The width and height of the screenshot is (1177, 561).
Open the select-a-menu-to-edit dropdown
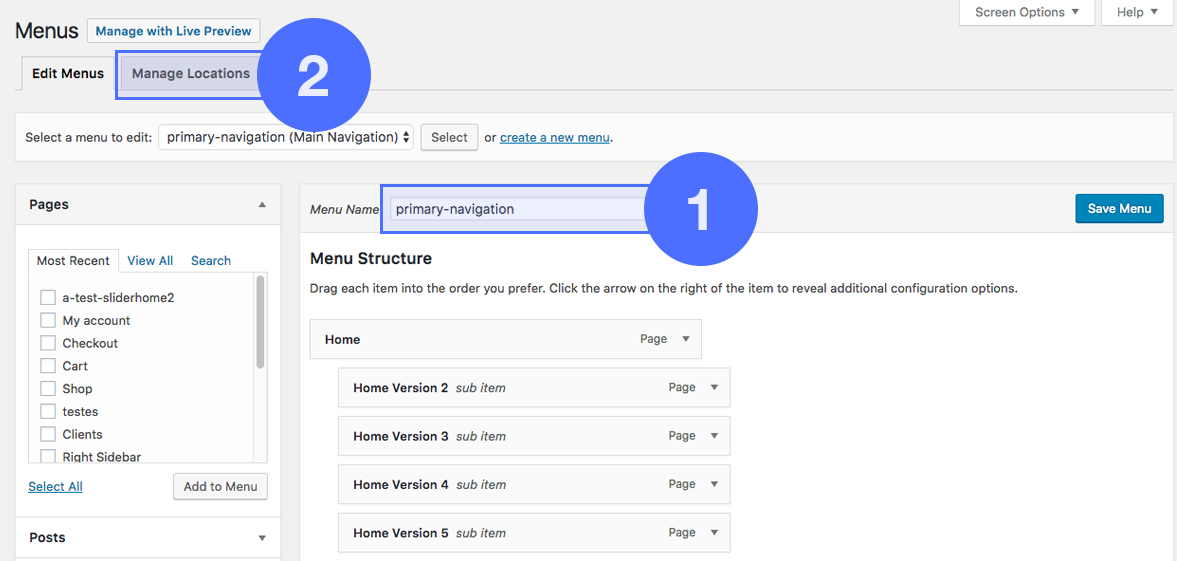pos(285,137)
